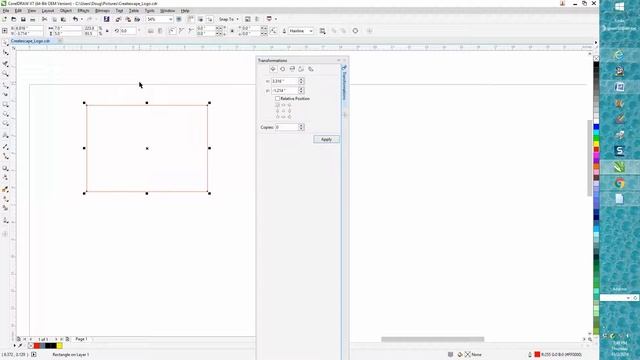The image size is (640, 360).
Task: Click the Windows Start button
Action: [x=619, y=7]
